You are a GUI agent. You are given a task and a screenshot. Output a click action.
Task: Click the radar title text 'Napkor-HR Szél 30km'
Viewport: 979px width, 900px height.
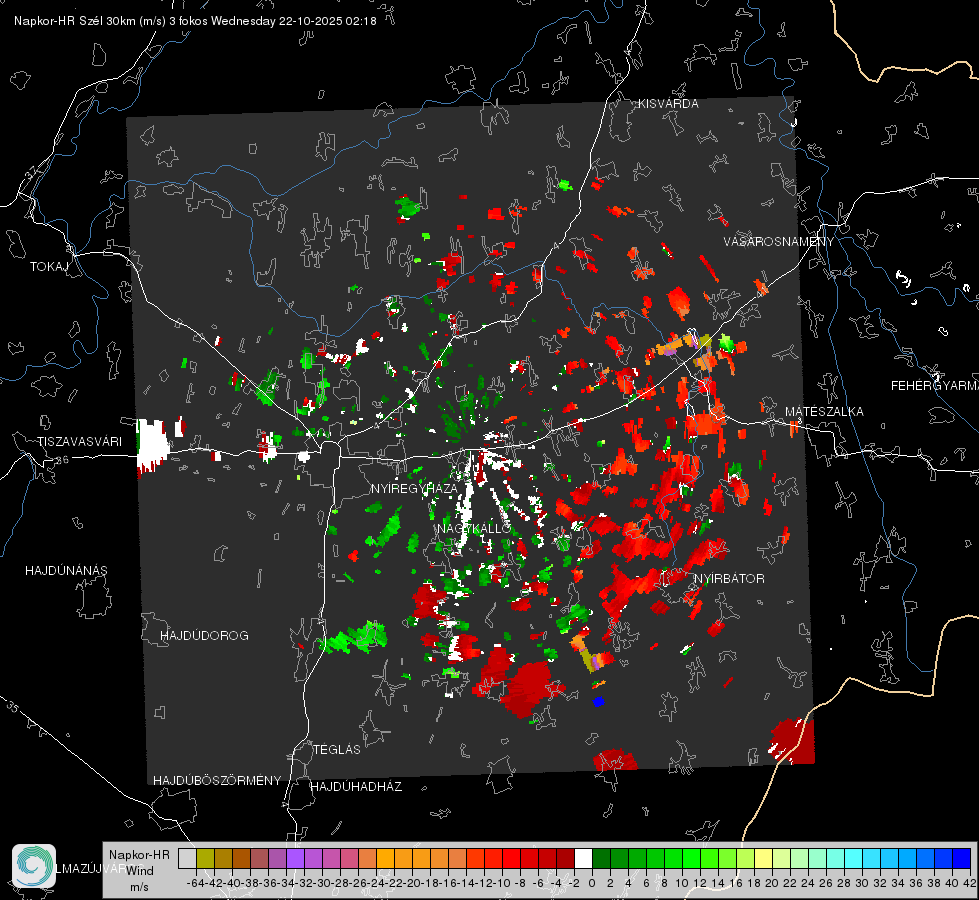pyautogui.click(x=75, y=21)
